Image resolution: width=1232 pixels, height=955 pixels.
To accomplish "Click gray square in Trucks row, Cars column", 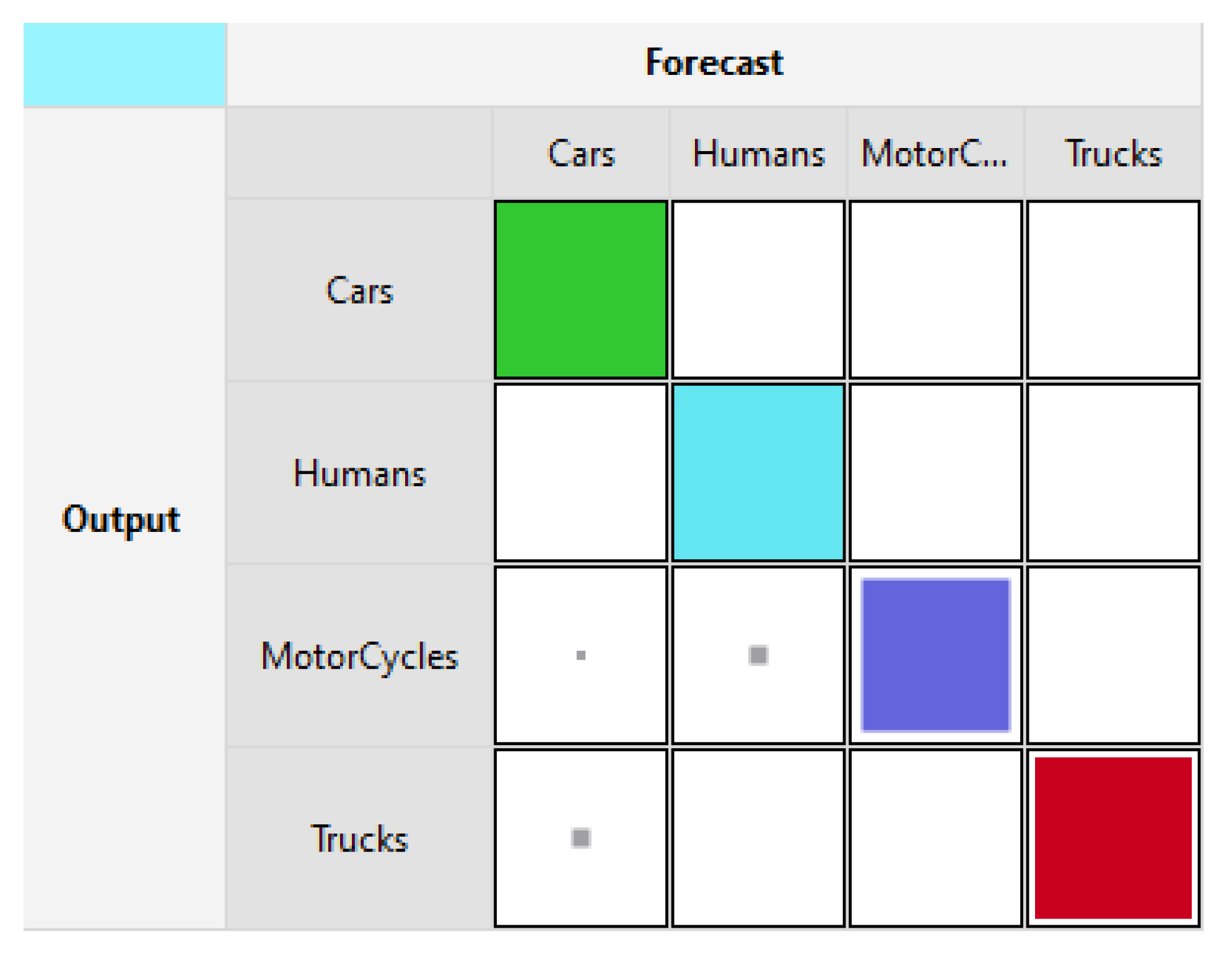I will pos(580,837).
